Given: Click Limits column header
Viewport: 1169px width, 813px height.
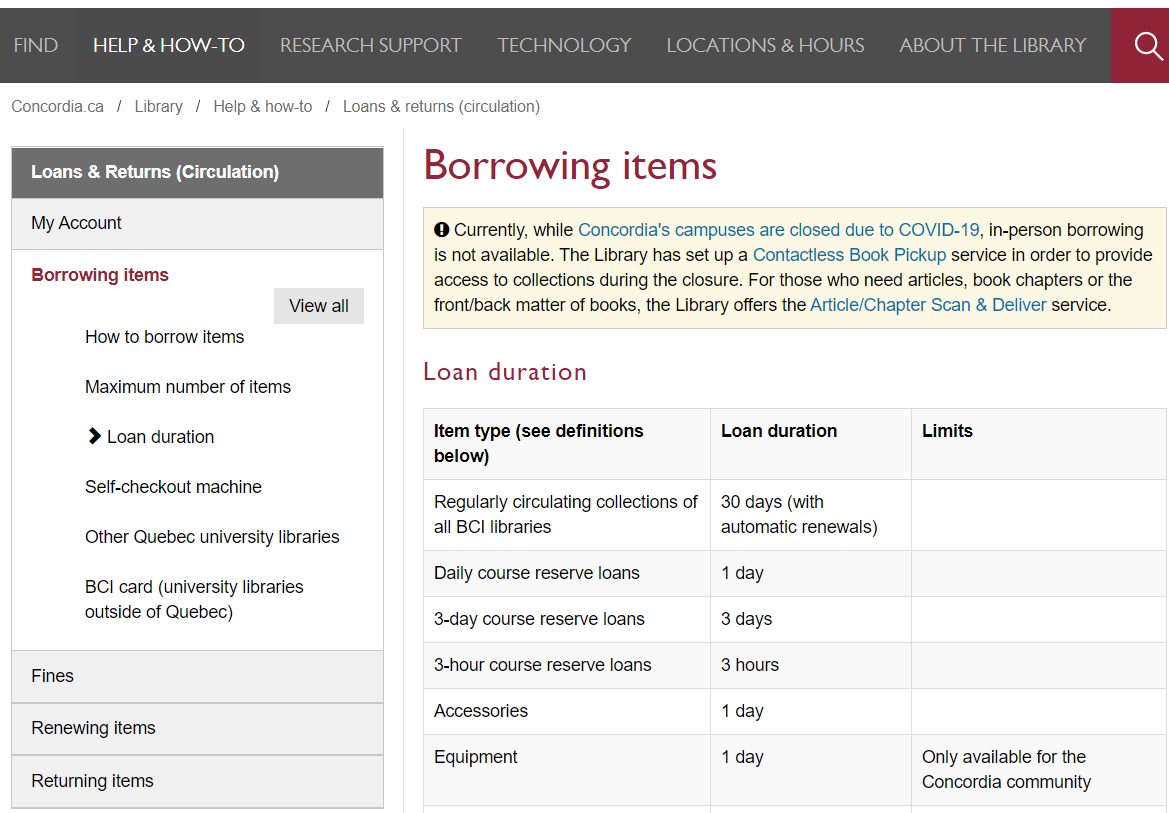Looking at the screenshot, I should coord(1039,444).
